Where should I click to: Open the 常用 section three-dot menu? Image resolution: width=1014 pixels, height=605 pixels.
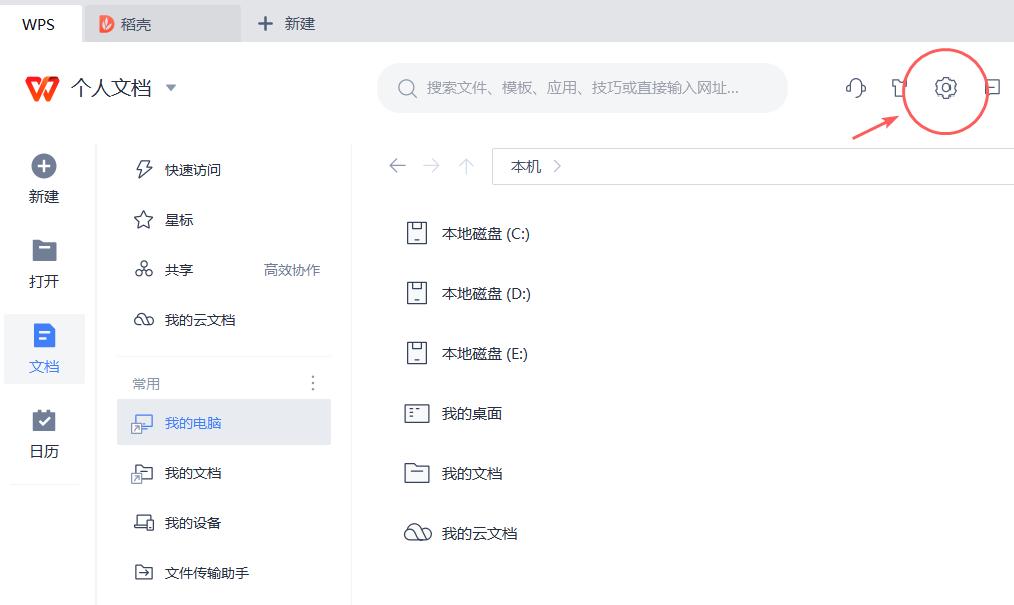click(312, 382)
